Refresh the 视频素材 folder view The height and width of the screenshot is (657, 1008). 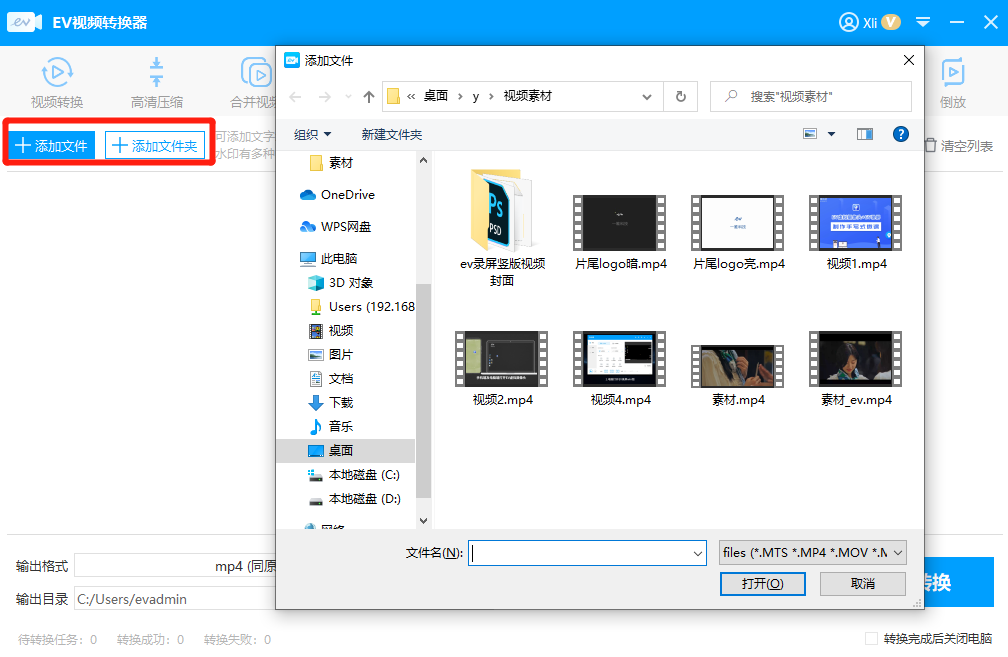tap(681, 96)
